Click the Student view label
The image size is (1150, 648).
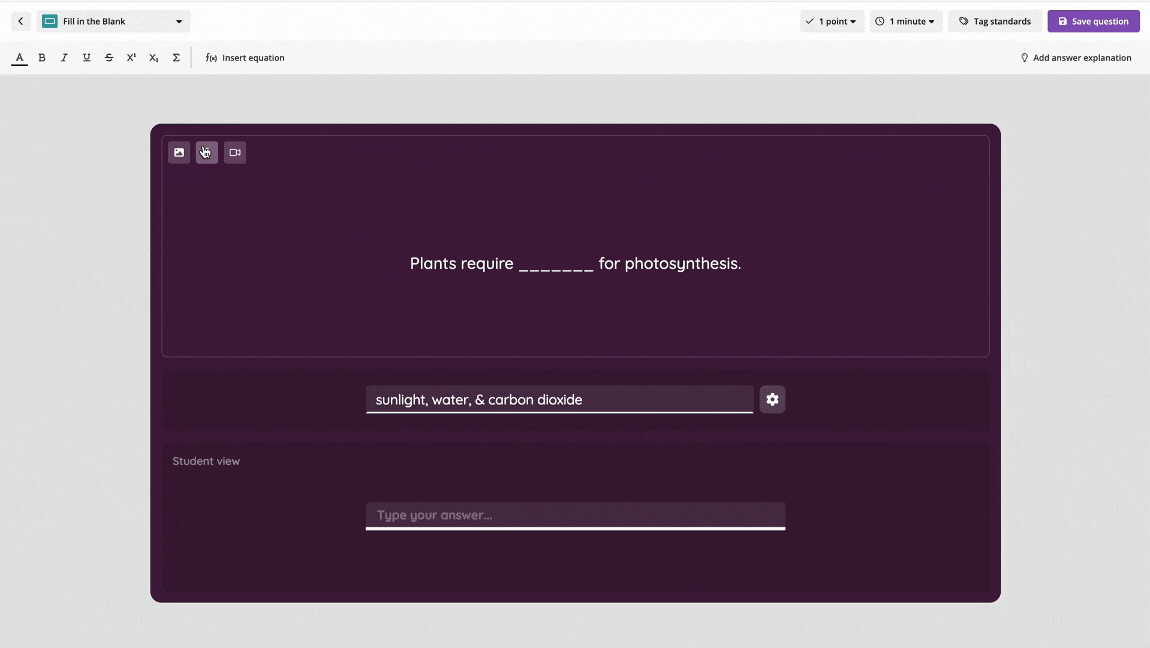coord(206,461)
